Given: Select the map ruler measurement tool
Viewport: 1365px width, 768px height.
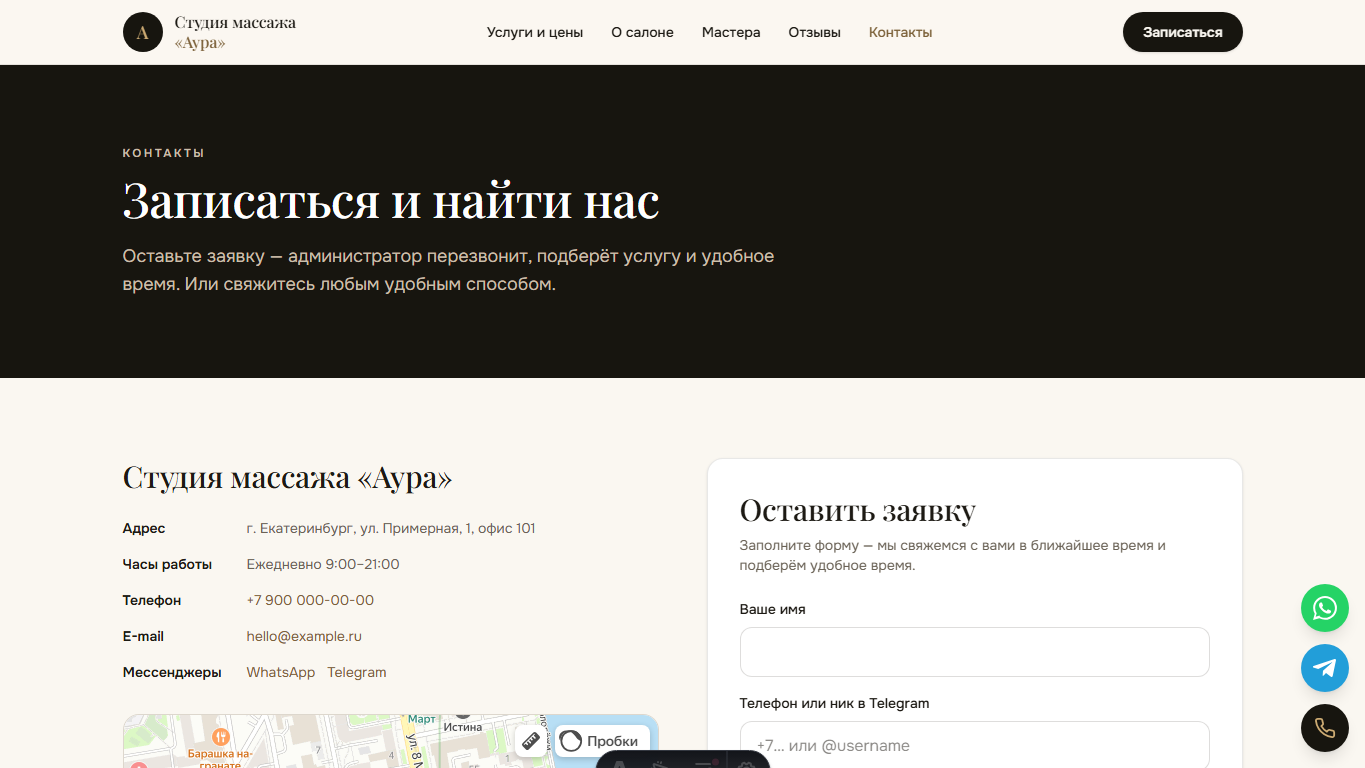Looking at the screenshot, I should click(x=531, y=741).
